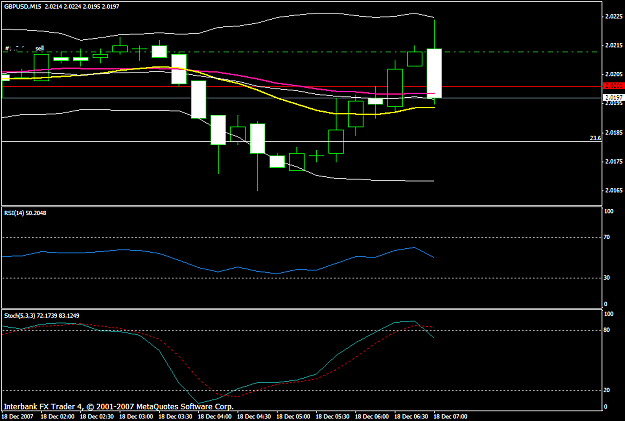Screen dimensions: 625x421
Task: Click the '18 Dec 02:00' time label
Action: [57, 417]
